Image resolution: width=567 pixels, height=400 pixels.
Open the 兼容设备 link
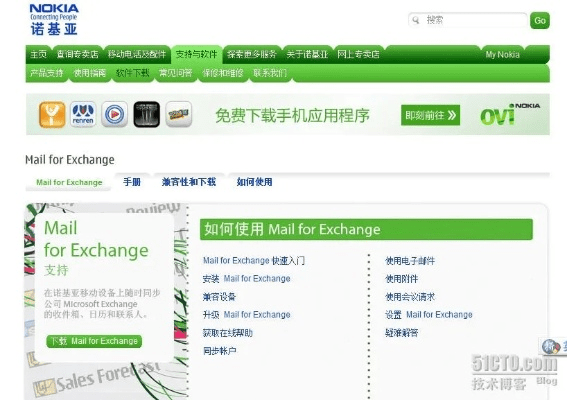[x=219, y=297]
